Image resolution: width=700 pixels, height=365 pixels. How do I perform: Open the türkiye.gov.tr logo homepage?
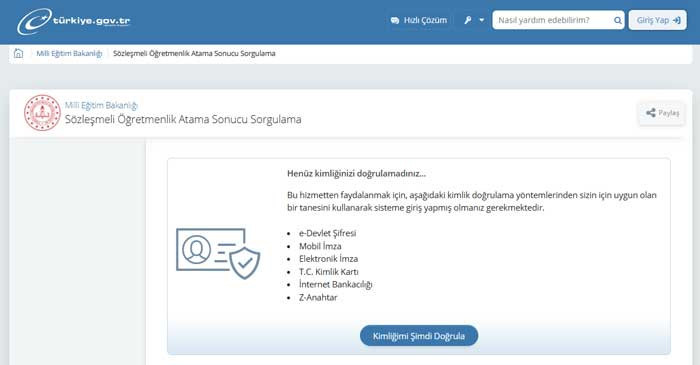click(74, 21)
